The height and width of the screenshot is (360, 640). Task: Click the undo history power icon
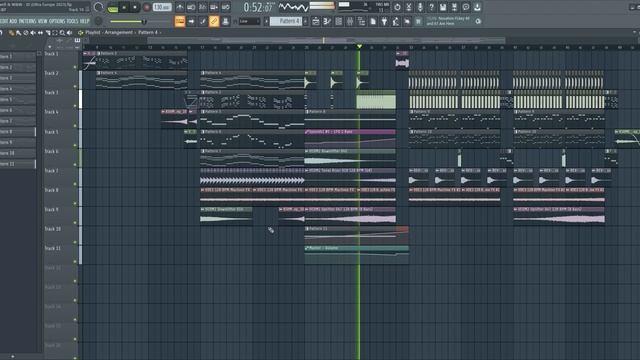[x=397, y=7]
